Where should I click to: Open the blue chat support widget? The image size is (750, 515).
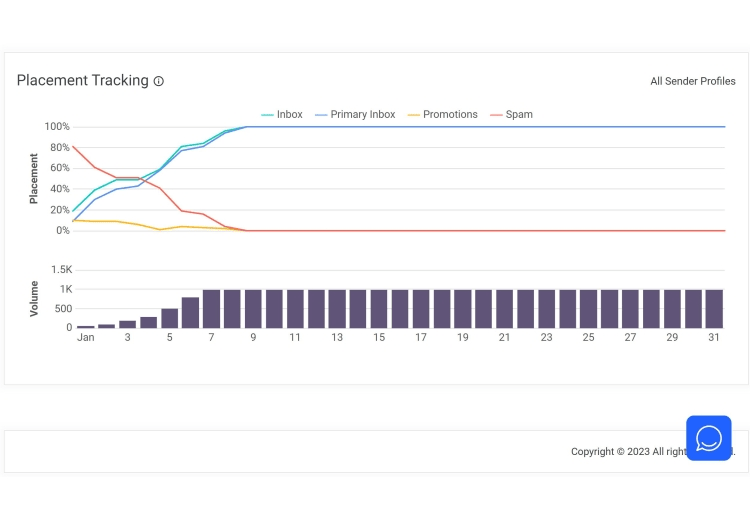708,438
